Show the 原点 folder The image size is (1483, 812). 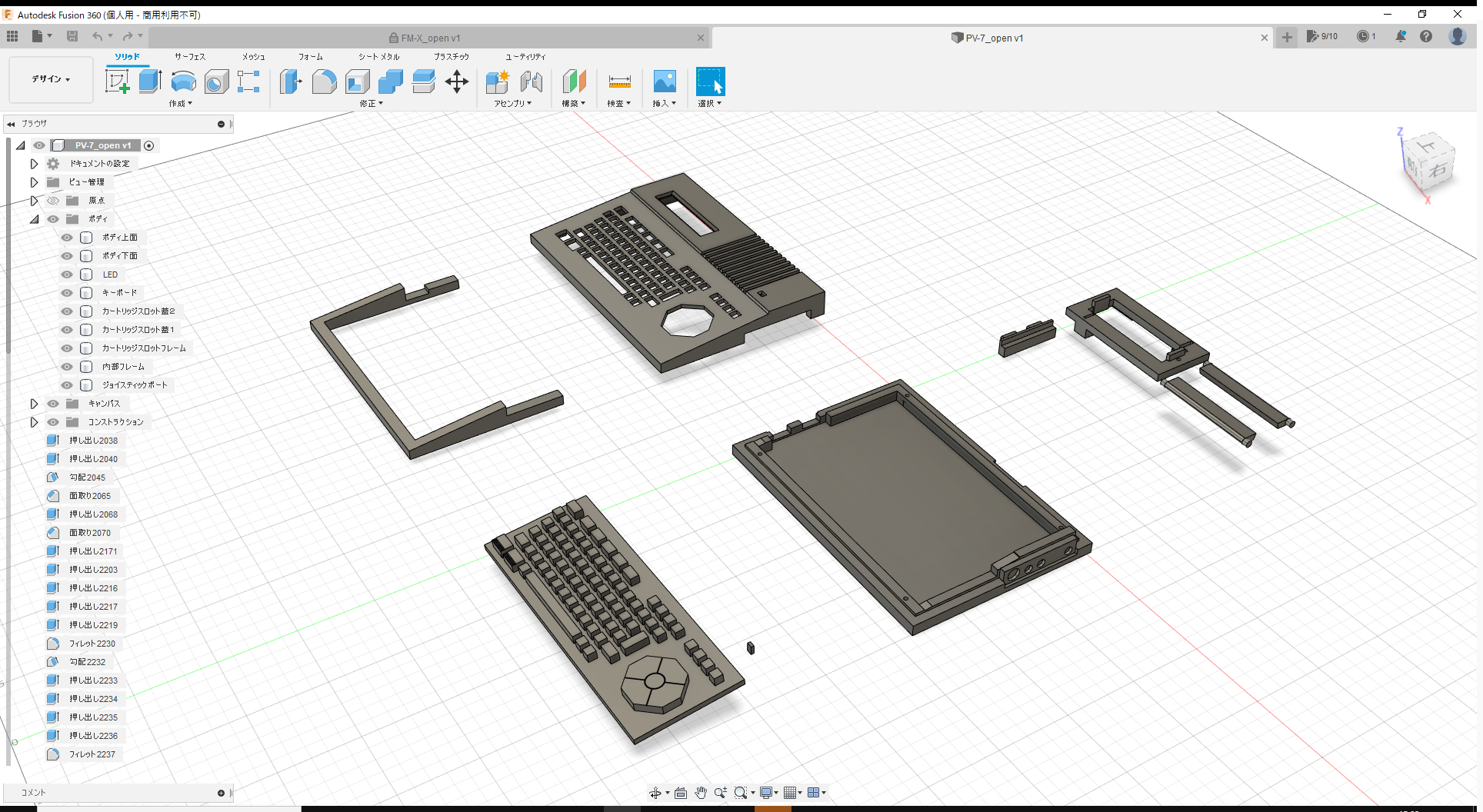coord(52,200)
